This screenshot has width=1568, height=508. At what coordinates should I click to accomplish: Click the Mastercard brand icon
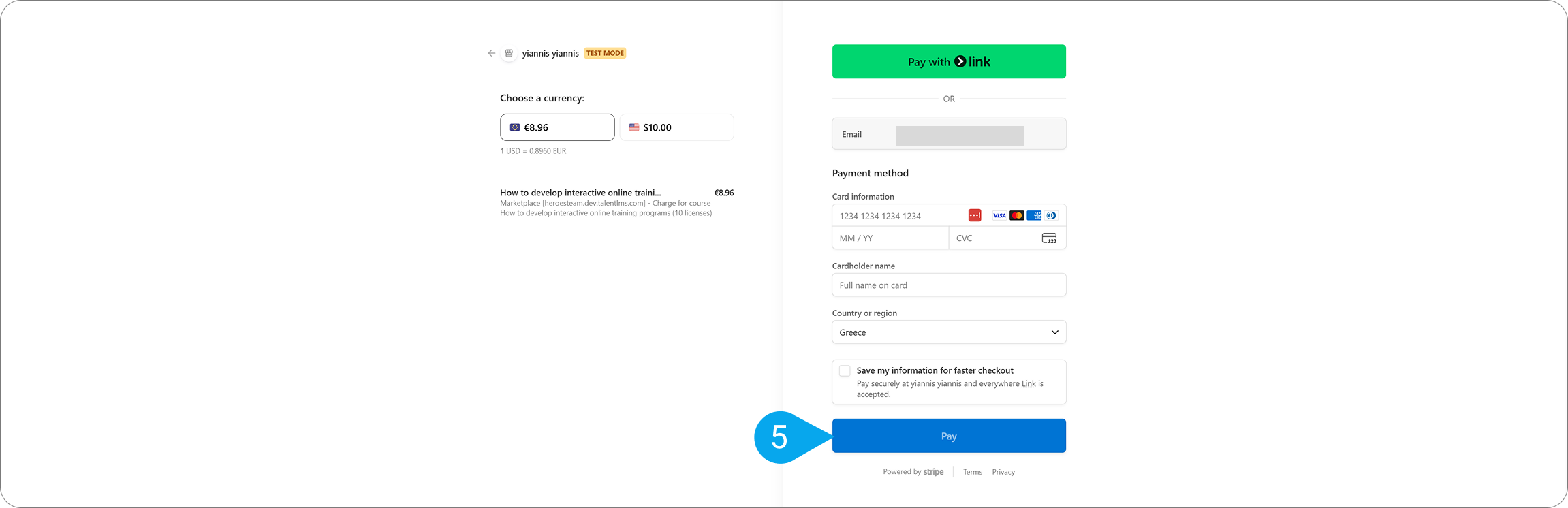(1016, 215)
